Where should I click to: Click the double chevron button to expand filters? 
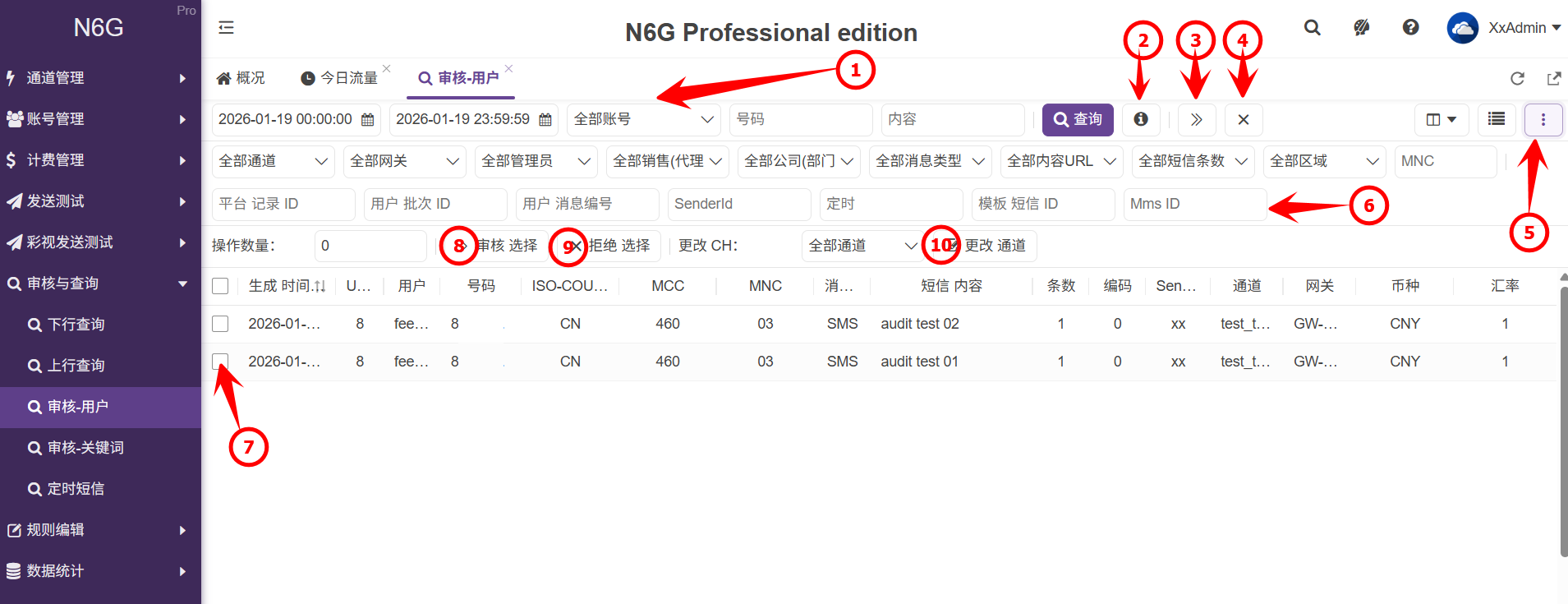click(1197, 119)
